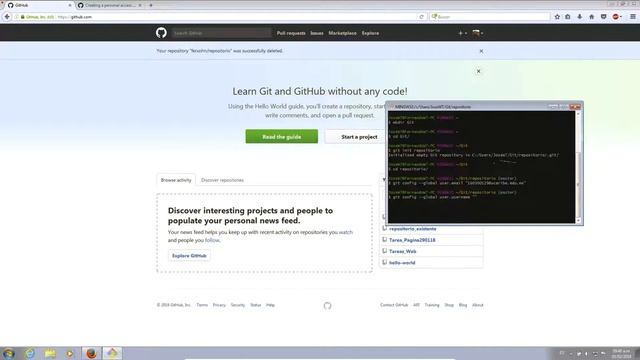The height and width of the screenshot is (360, 640).
Task: Go to Marketplace in GitHub header
Action: [342, 33]
